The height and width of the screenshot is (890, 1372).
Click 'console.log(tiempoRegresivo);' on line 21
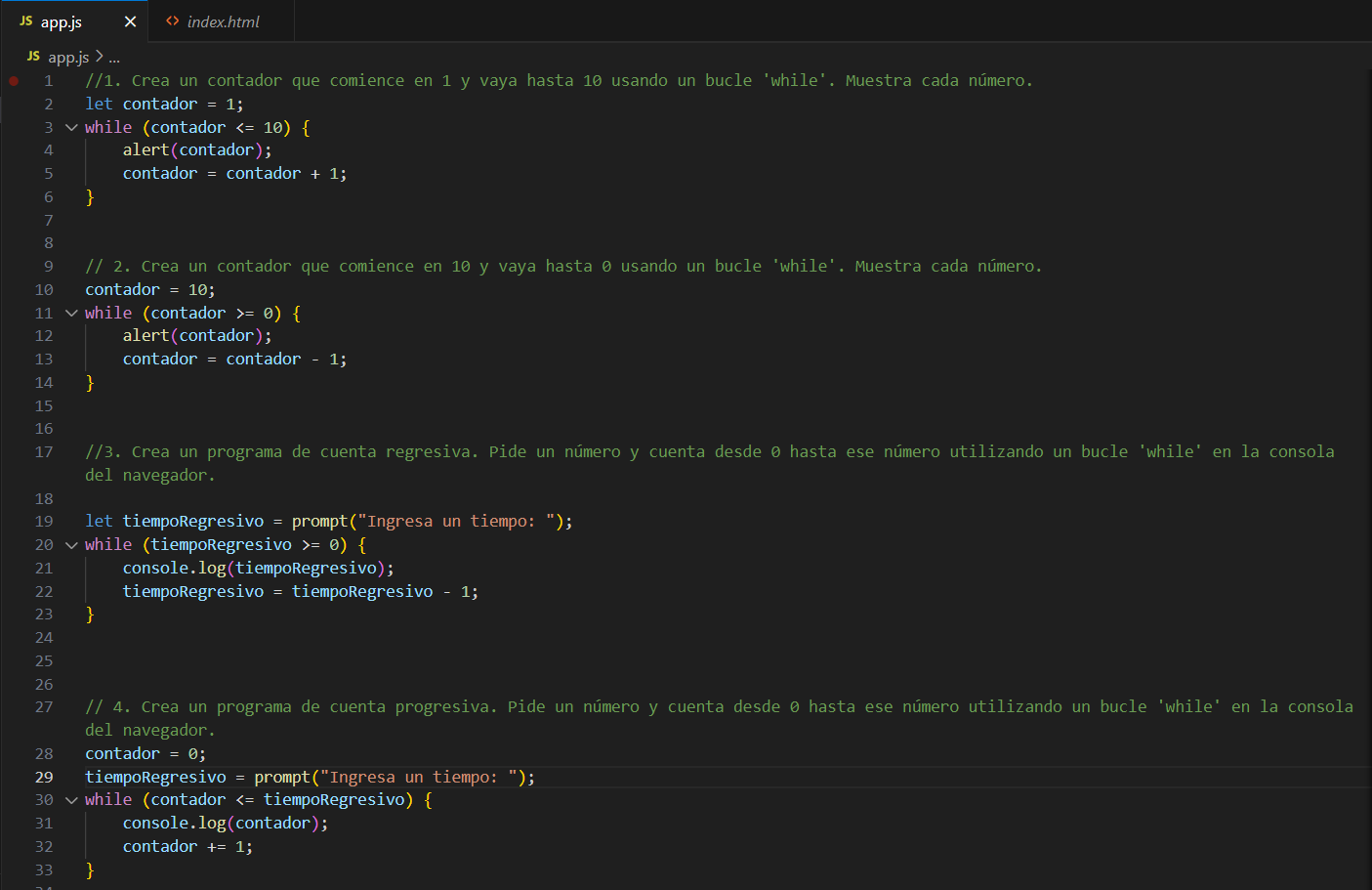(259, 569)
